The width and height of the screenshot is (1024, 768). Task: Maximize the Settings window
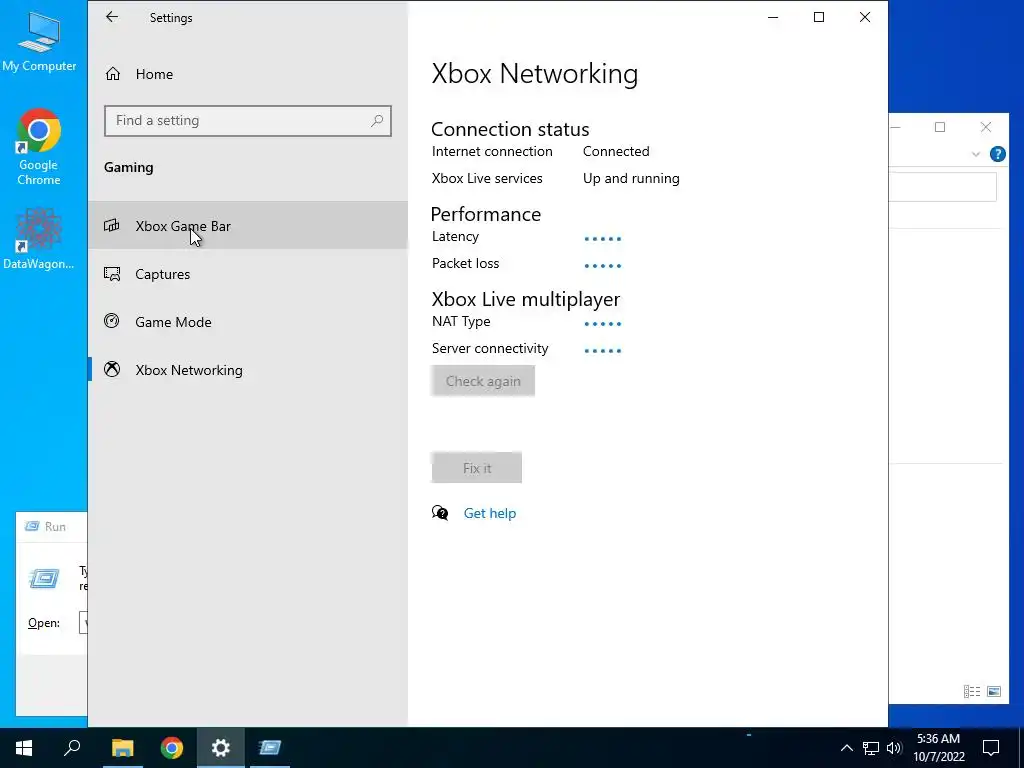[x=819, y=18]
